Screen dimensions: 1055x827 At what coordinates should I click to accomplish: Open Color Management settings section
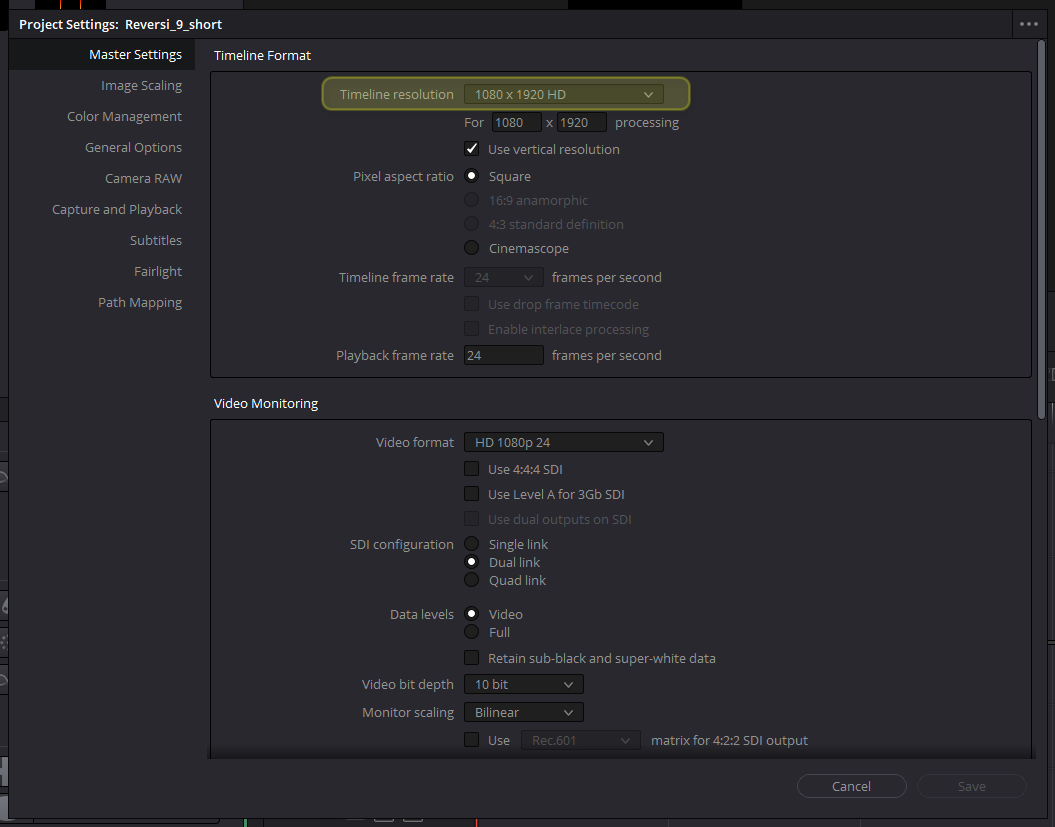(124, 117)
